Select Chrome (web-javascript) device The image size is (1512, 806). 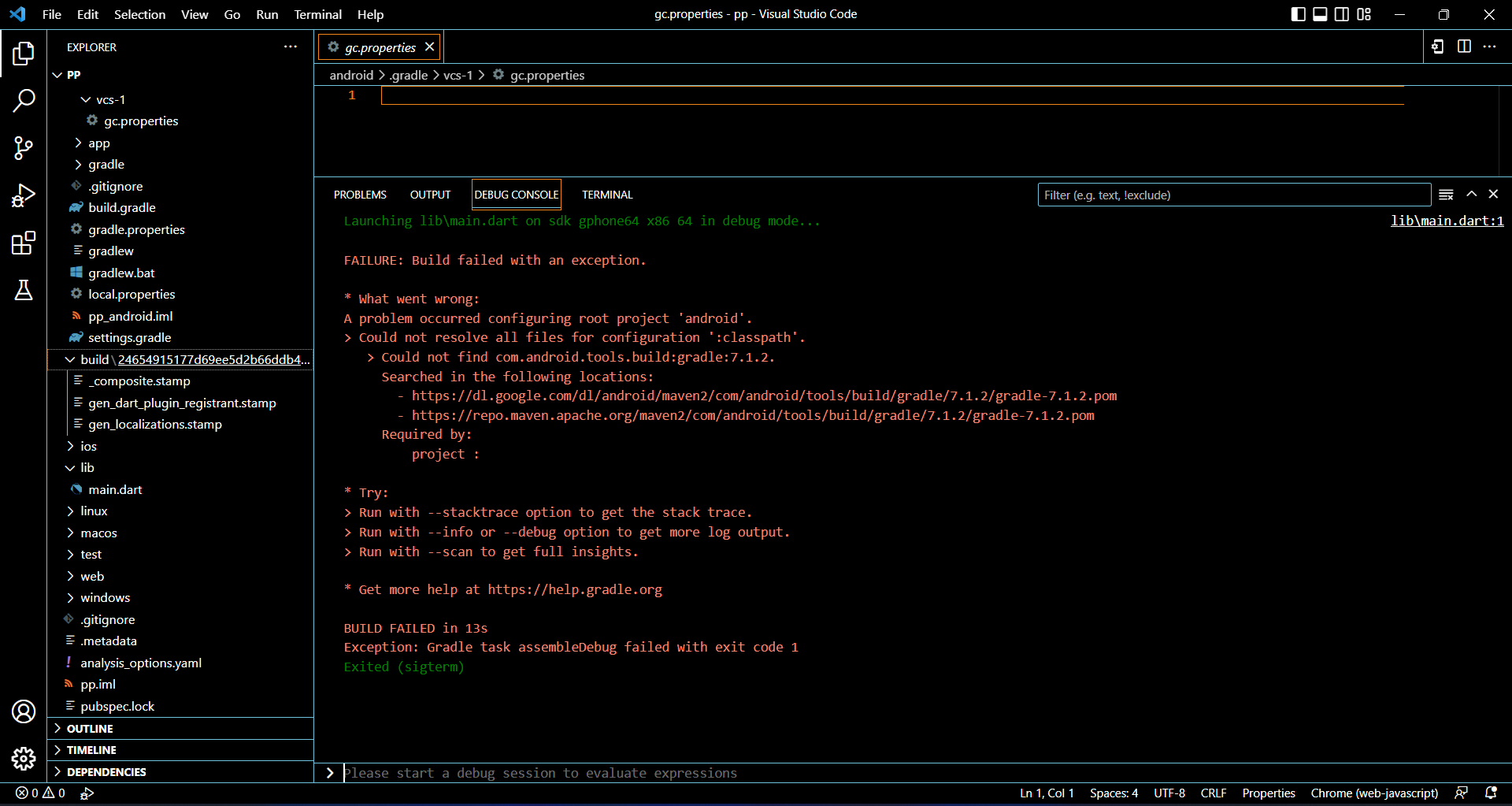coord(1374,793)
